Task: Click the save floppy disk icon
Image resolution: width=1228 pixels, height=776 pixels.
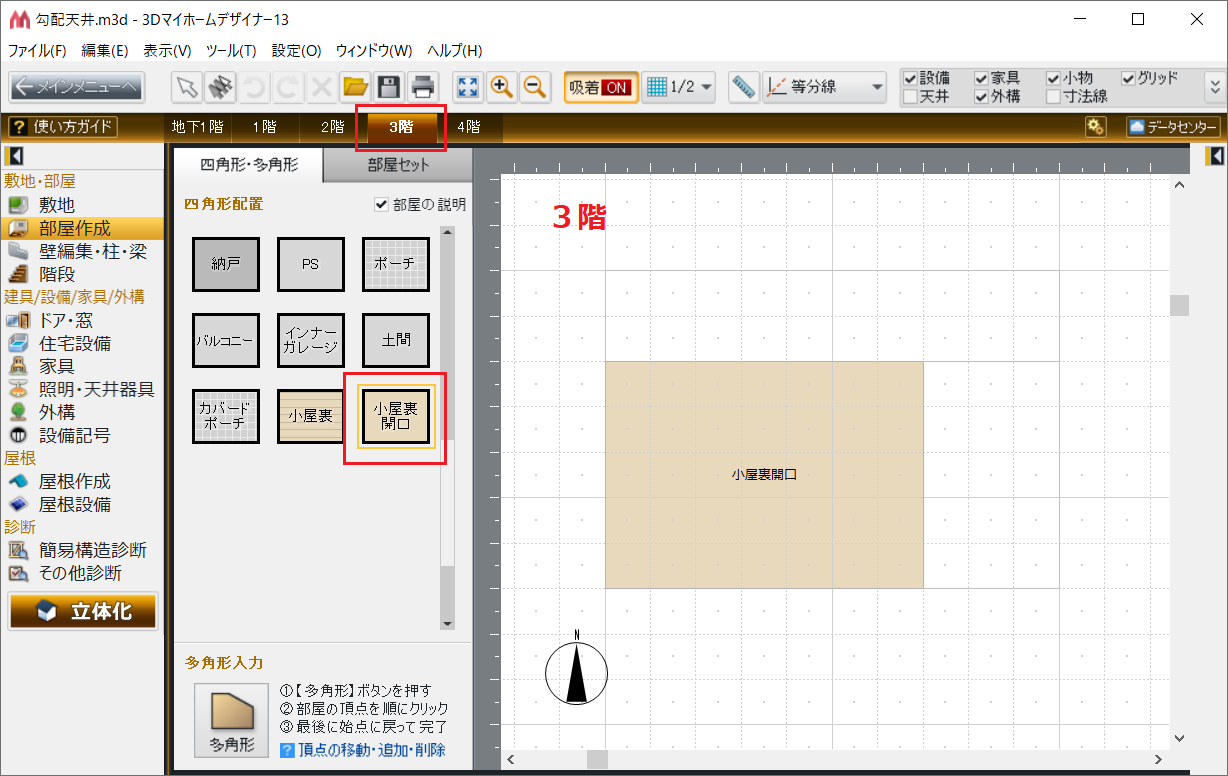Action: point(389,87)
